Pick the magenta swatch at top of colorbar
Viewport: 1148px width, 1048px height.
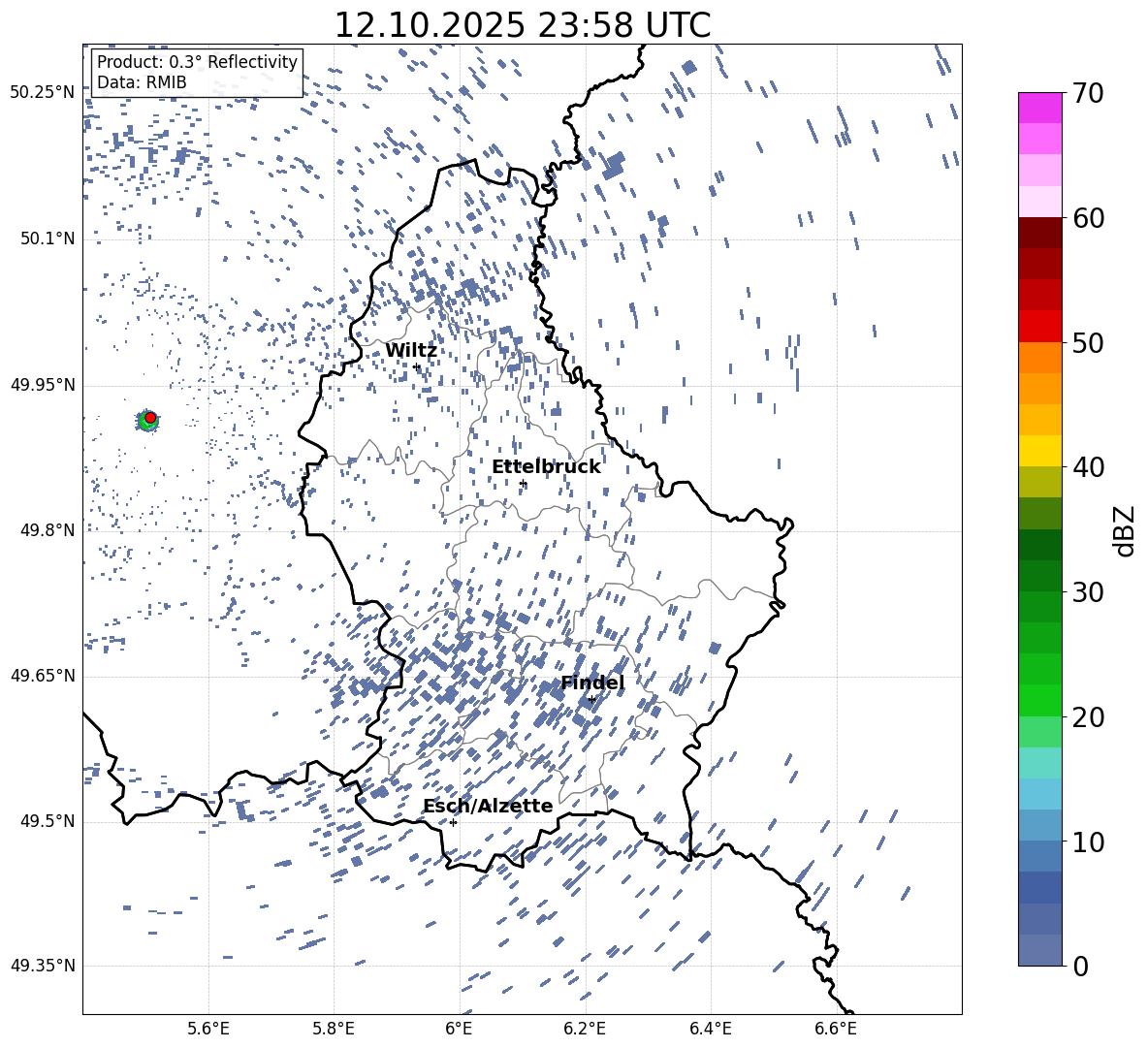pyautogui.click(x=1040, y=108)
